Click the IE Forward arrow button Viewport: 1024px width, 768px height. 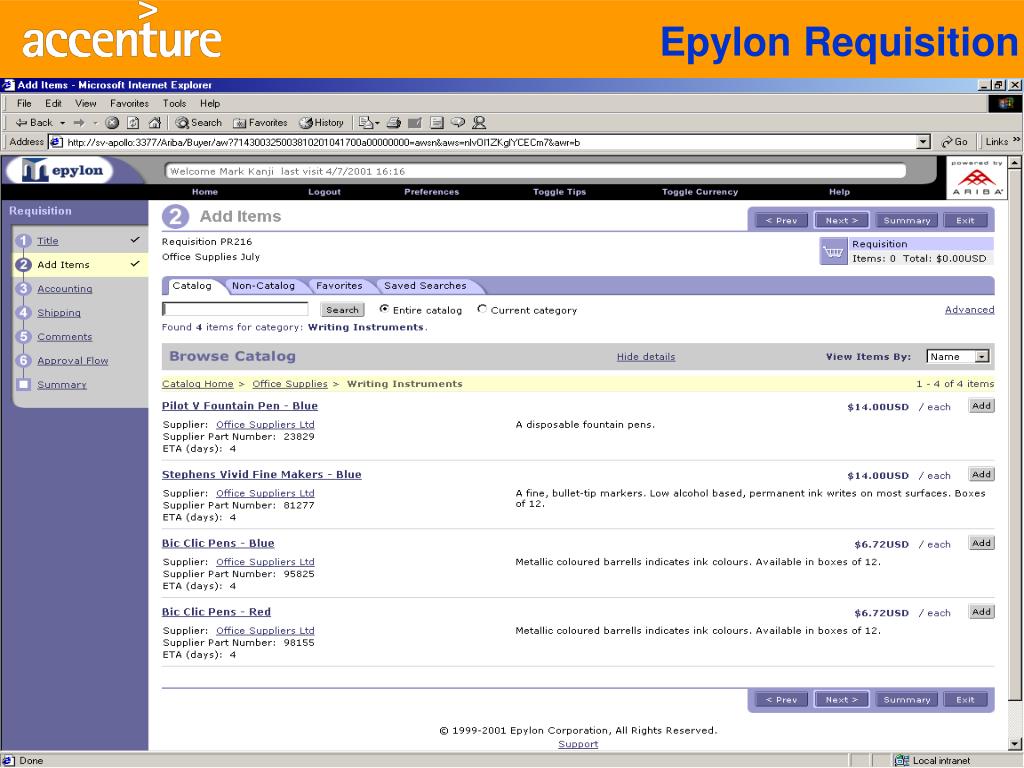pyautogui.click(x=79, y=122)
